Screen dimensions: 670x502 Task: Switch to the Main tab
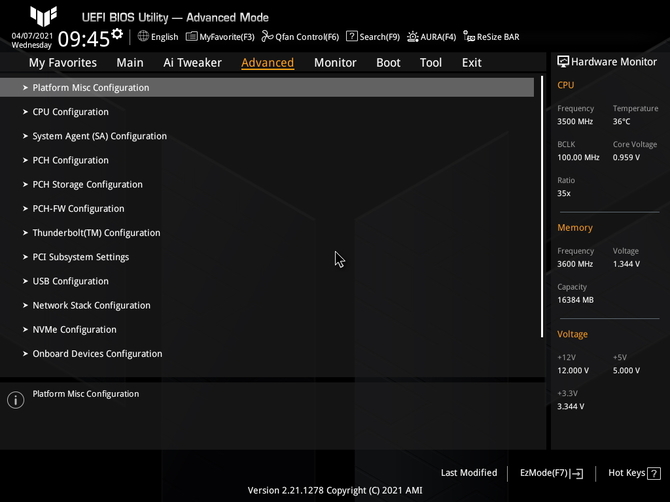(x=130, y=63)
